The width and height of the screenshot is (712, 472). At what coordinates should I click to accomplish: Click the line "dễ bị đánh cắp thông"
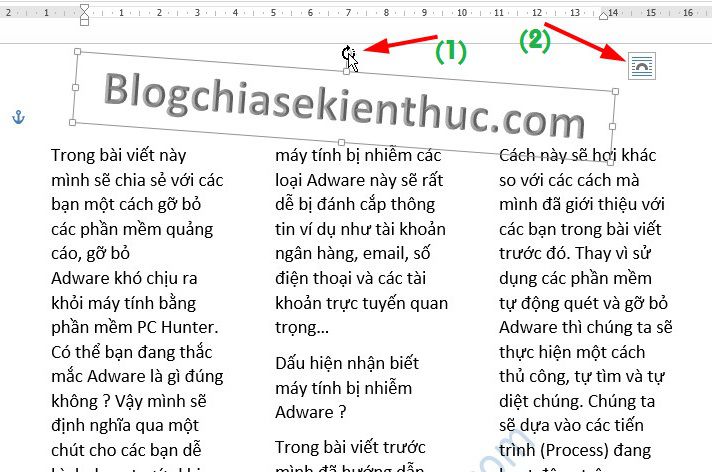[355, 204]
